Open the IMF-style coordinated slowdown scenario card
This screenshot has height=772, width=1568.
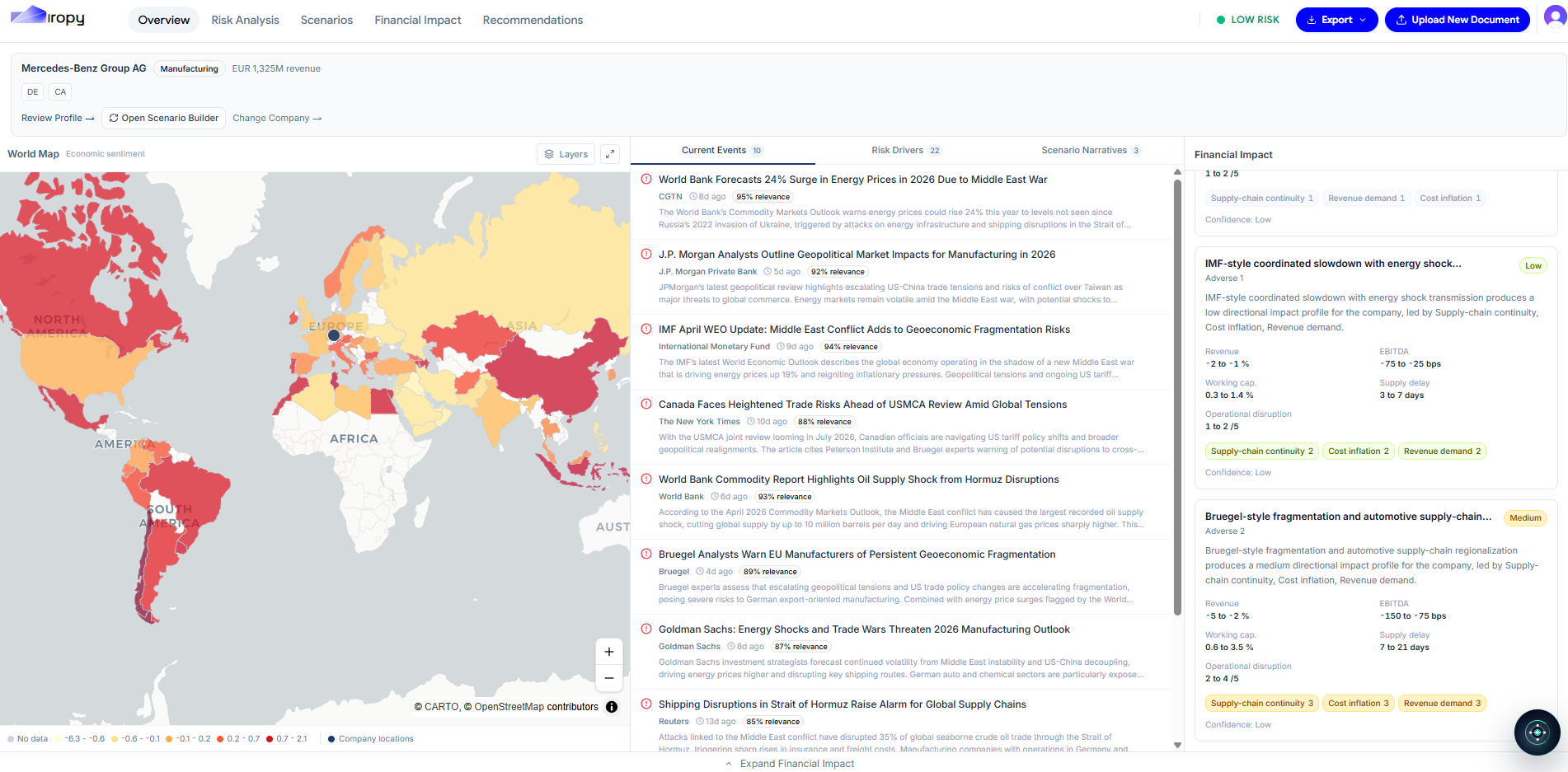1376,367
